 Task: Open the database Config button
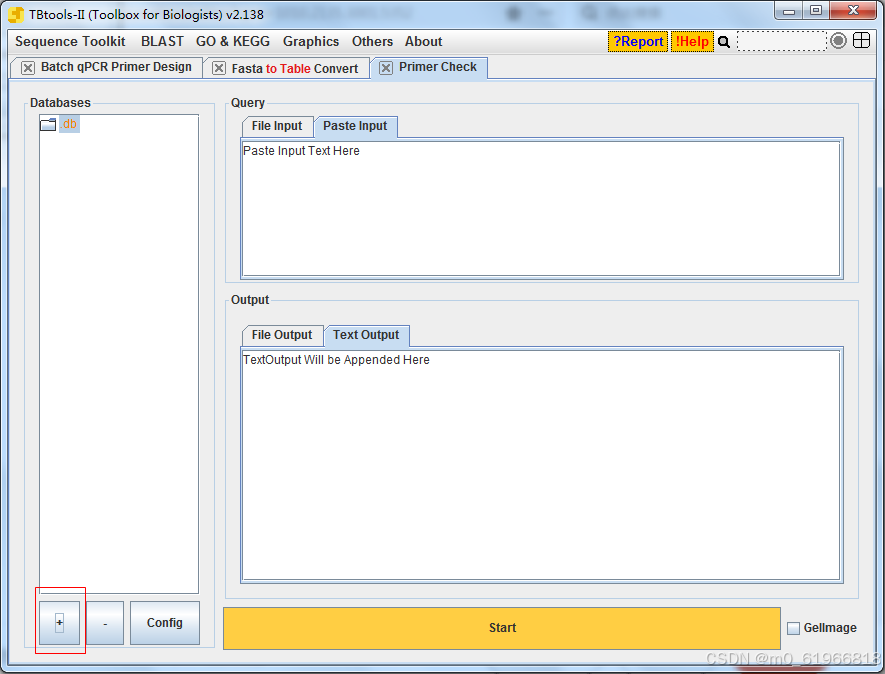pyautogui.click(x=165, y=623)
